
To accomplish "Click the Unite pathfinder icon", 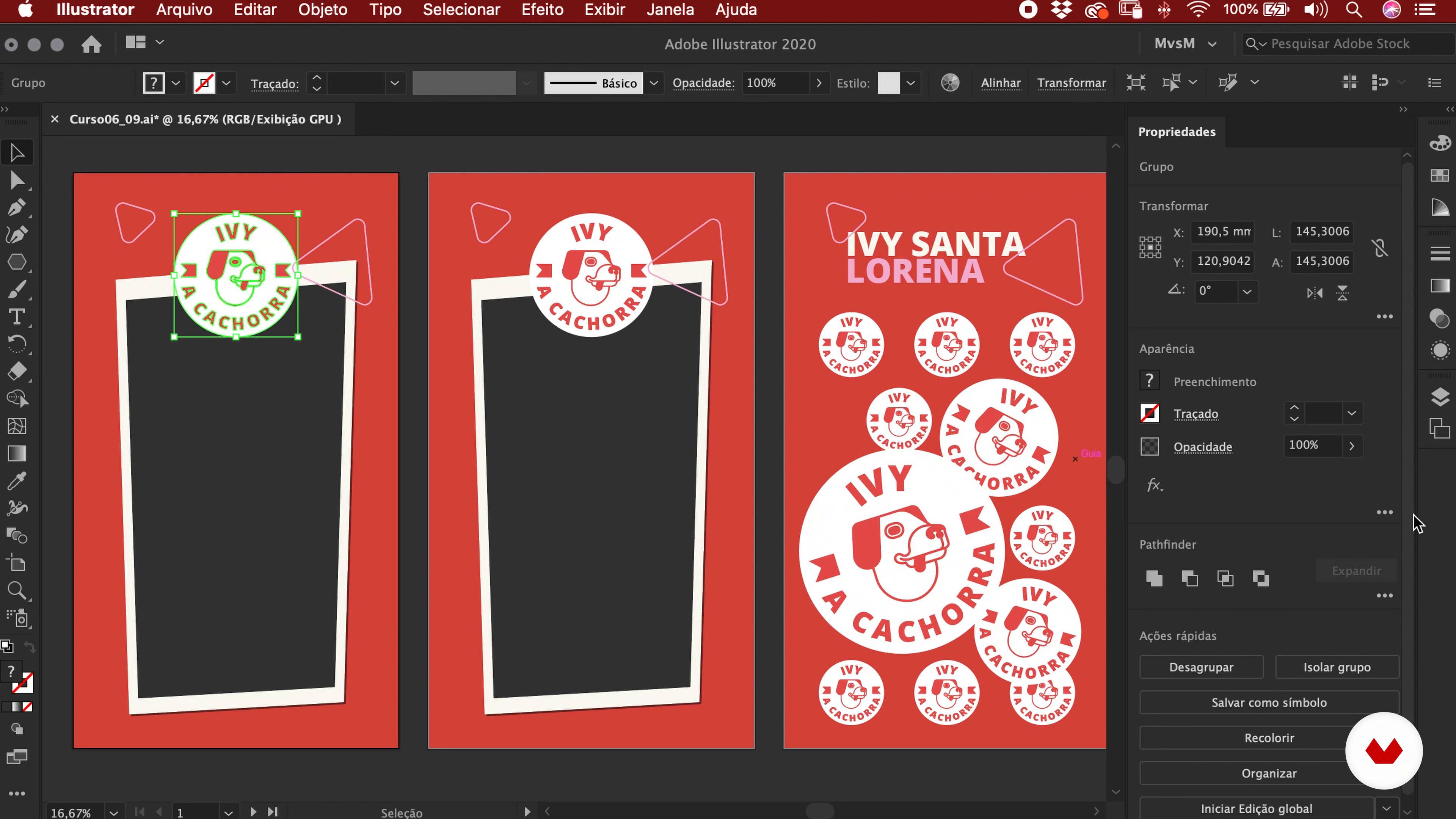I will 1154,578.
